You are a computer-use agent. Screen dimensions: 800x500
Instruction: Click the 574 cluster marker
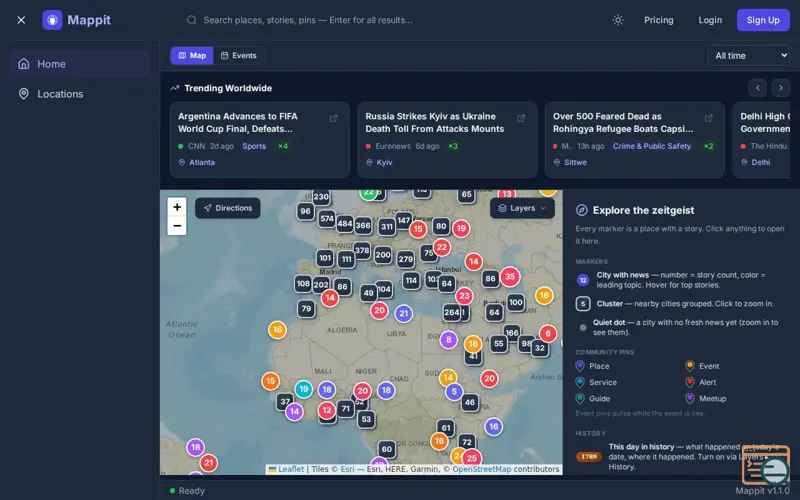327,219
